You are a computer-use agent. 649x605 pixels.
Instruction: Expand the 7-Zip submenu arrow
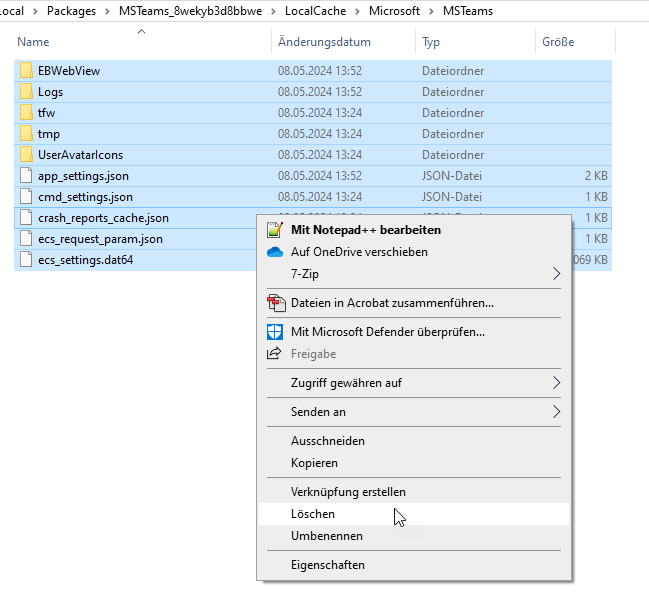[557, 274]
